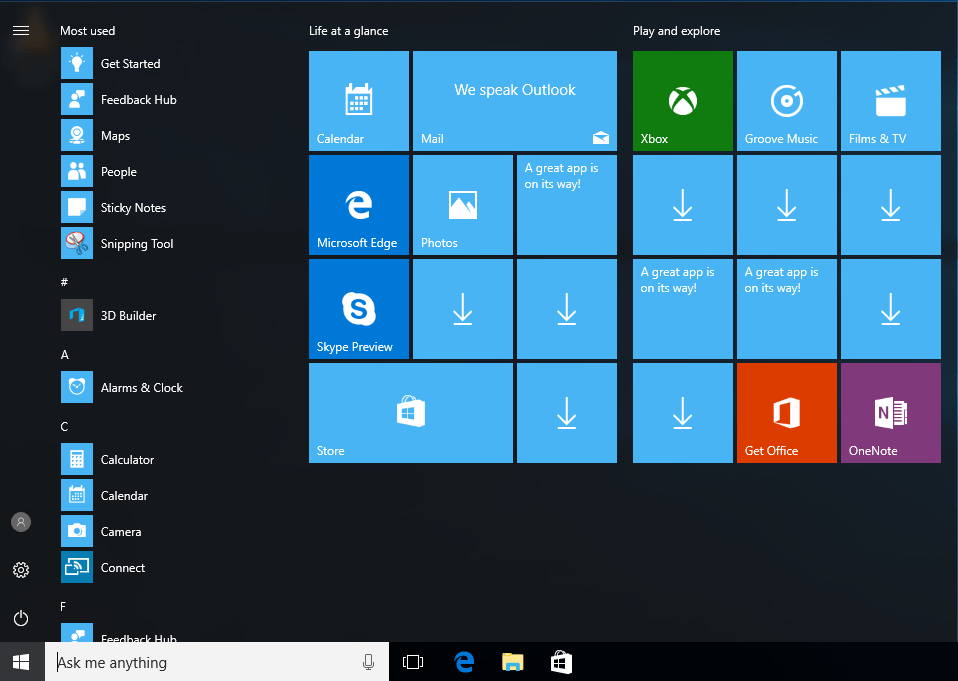Launch Microsoft Edge from the taskbar

pyautogui.click(x=463, y=662)
